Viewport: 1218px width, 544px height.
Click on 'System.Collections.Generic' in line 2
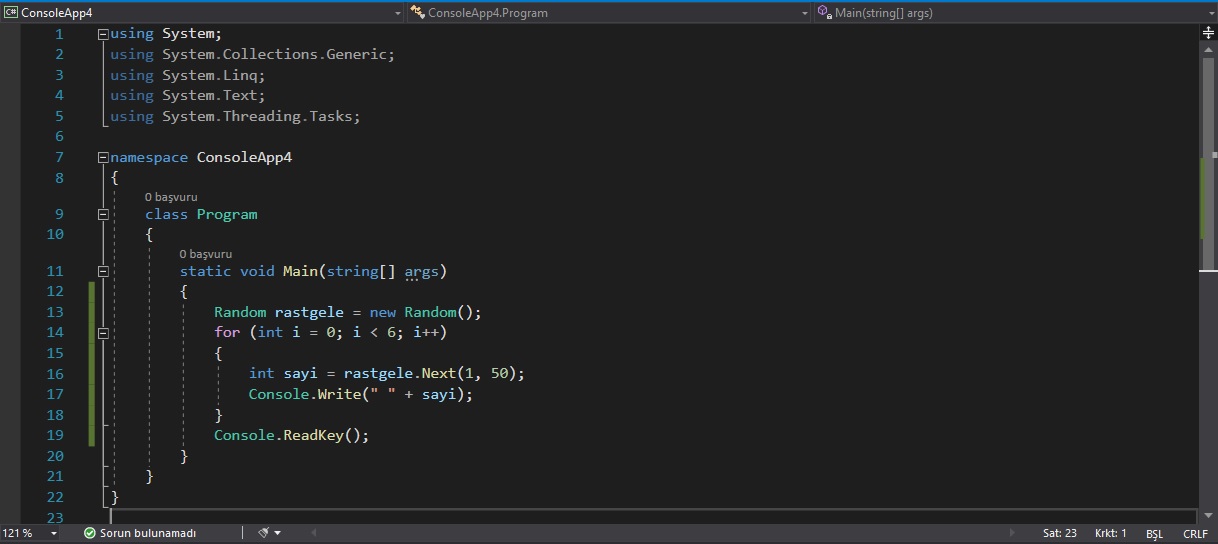tap(276, 54)
